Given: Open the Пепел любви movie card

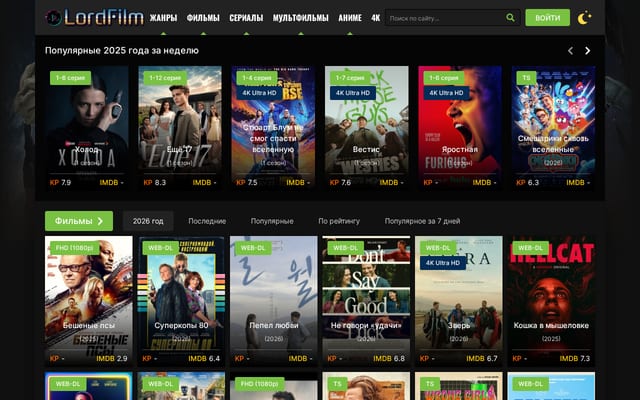Looking at the screenshot, I should point(273,300).
